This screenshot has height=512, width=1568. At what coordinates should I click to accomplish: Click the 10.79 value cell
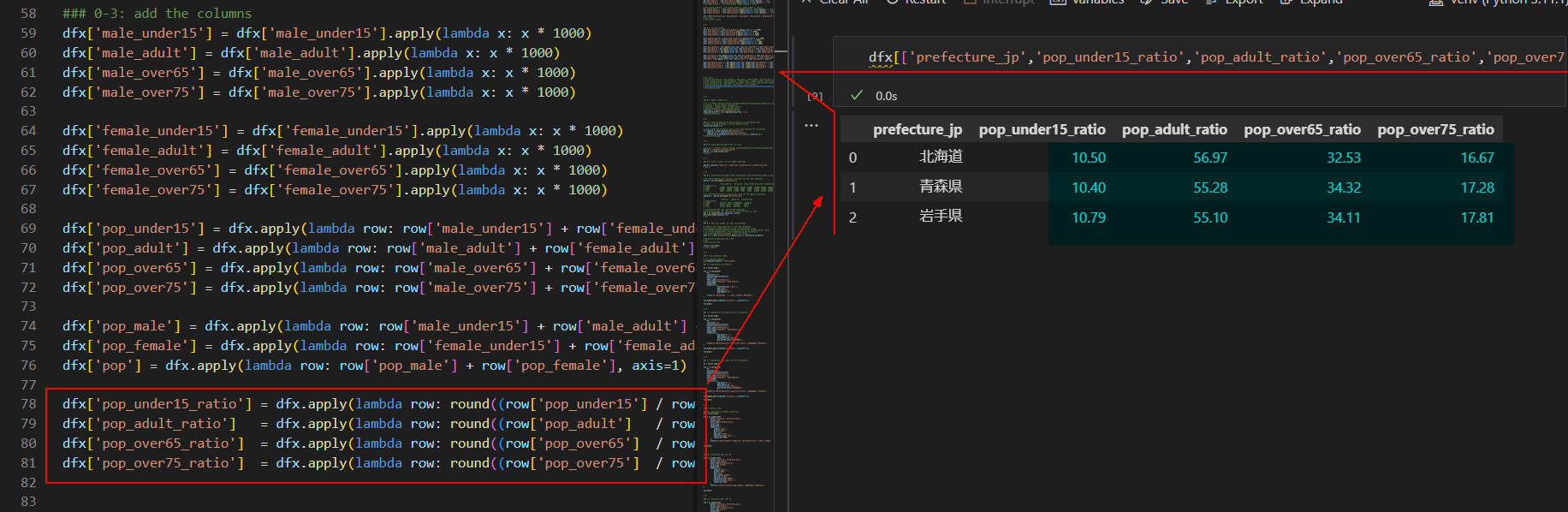coord(1089,217)
